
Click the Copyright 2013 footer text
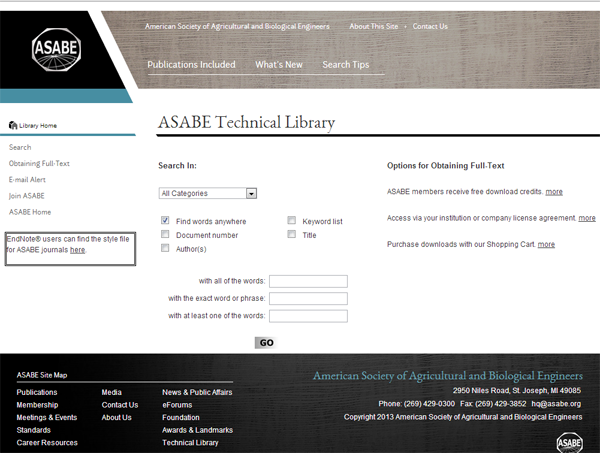(463, 417)
